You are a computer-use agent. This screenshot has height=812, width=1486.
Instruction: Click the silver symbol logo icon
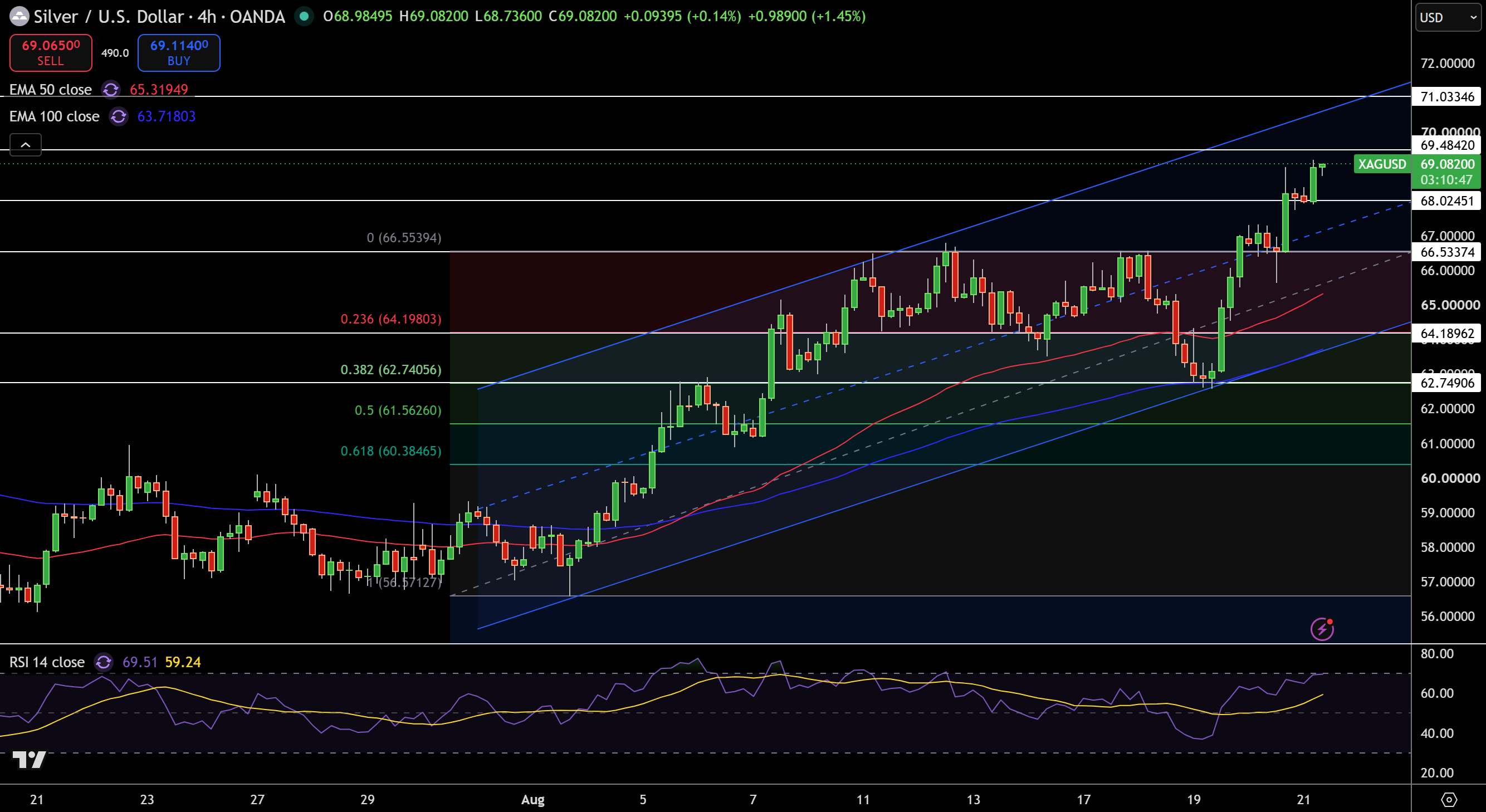coord(19,16)
